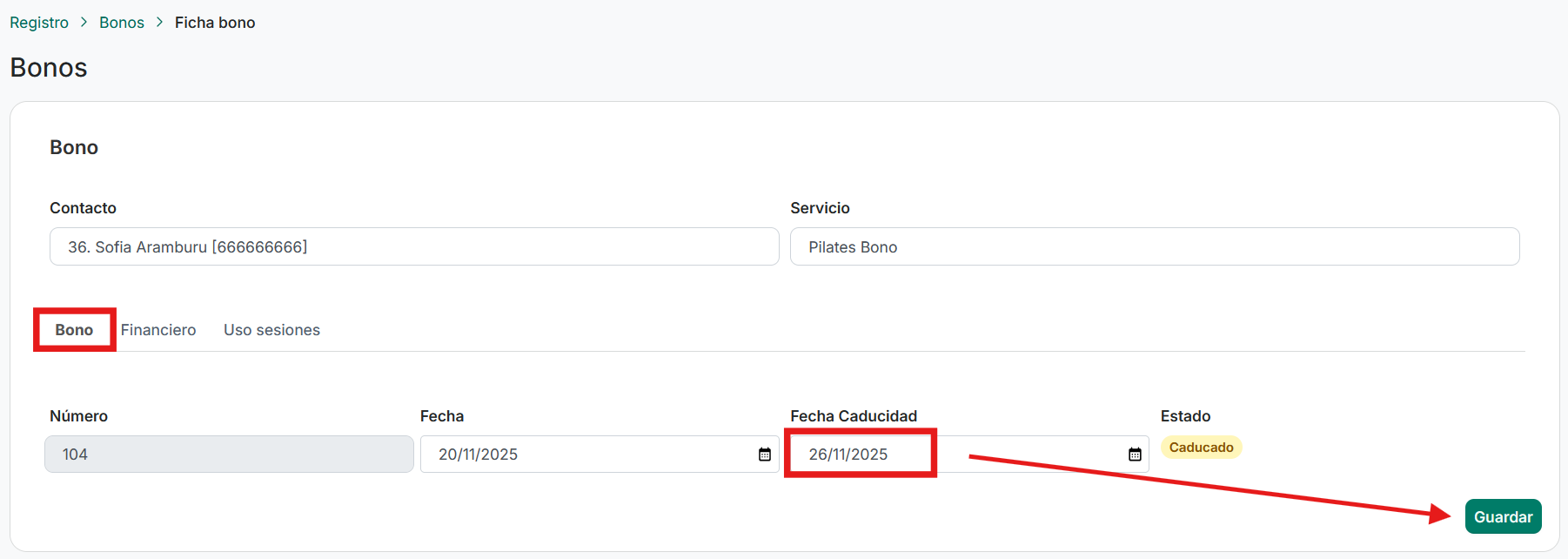Select the Bono tab
The width and height of the screenshot is (1568, 559).
click(74, 330)
